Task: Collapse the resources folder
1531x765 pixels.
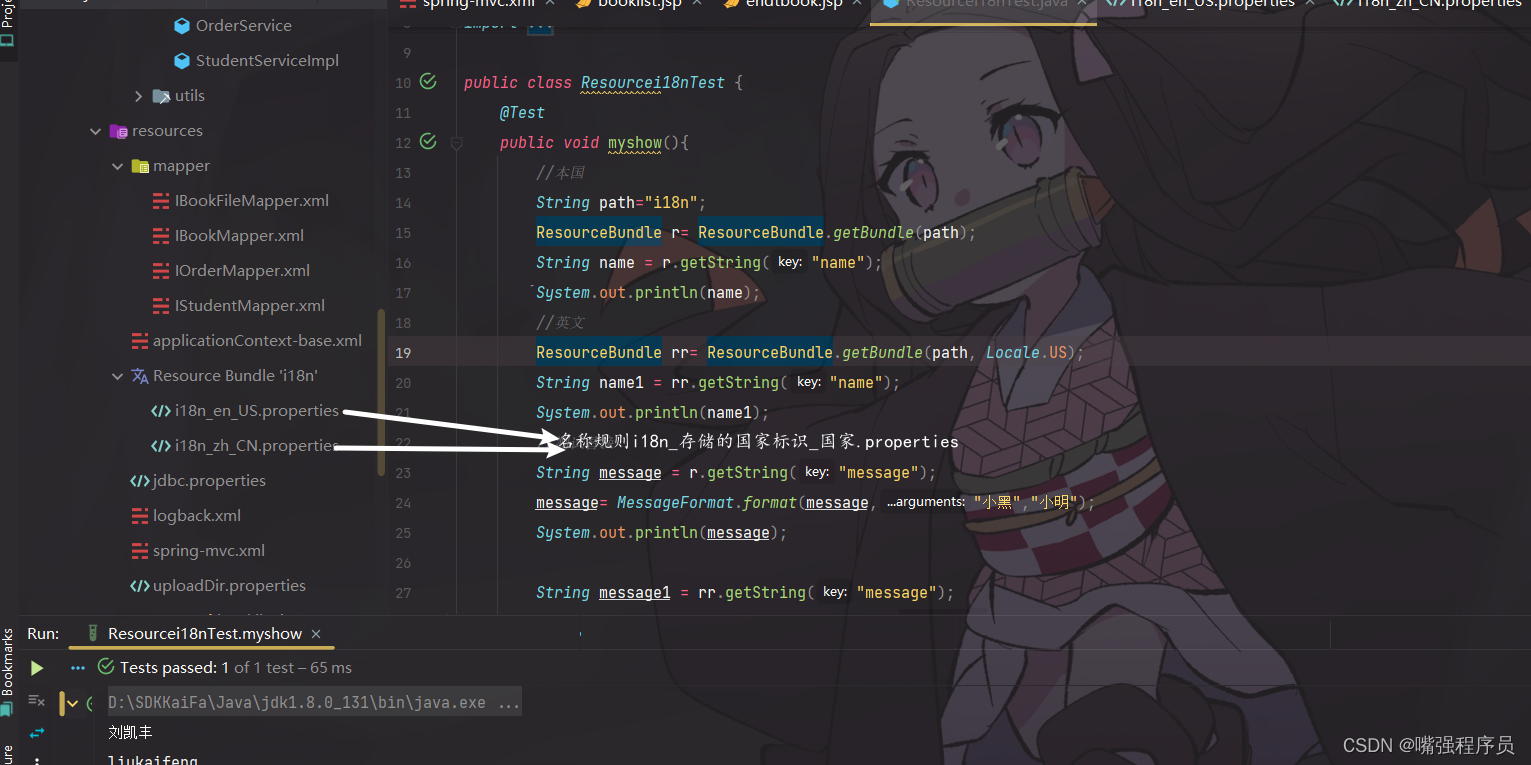Action: click(x=96, y=131)
